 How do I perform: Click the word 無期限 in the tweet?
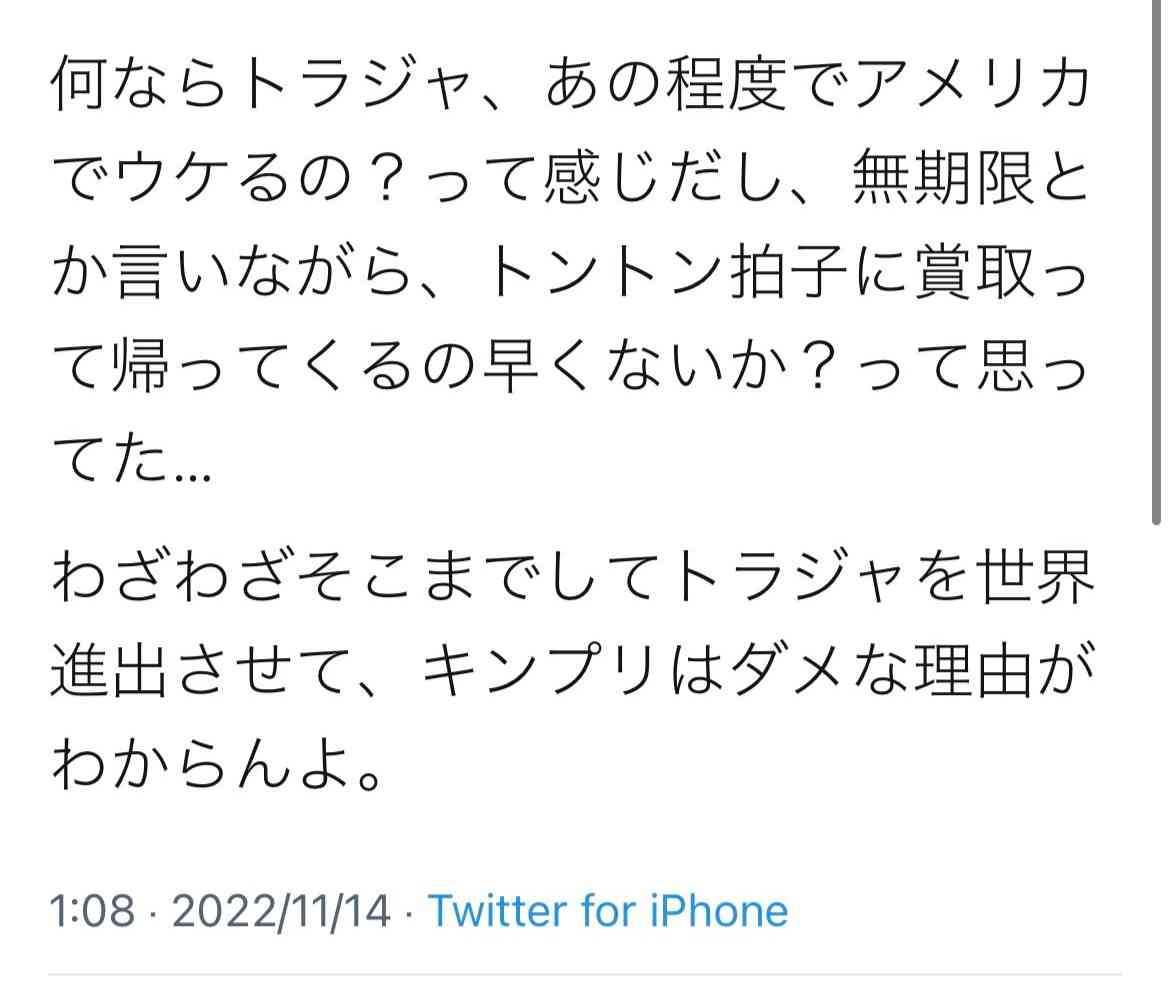pos(943,178)
